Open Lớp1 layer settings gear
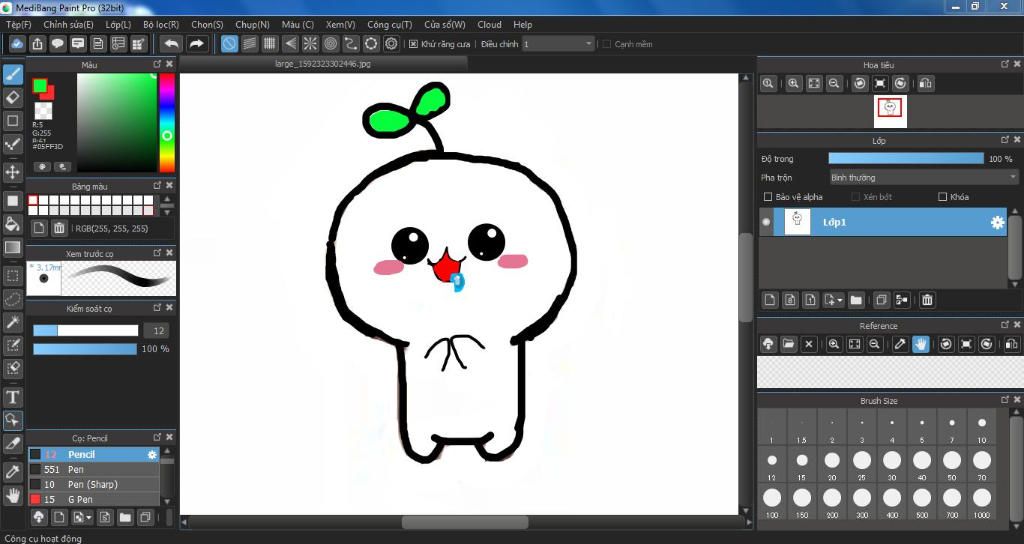 (x=997, y=222)
